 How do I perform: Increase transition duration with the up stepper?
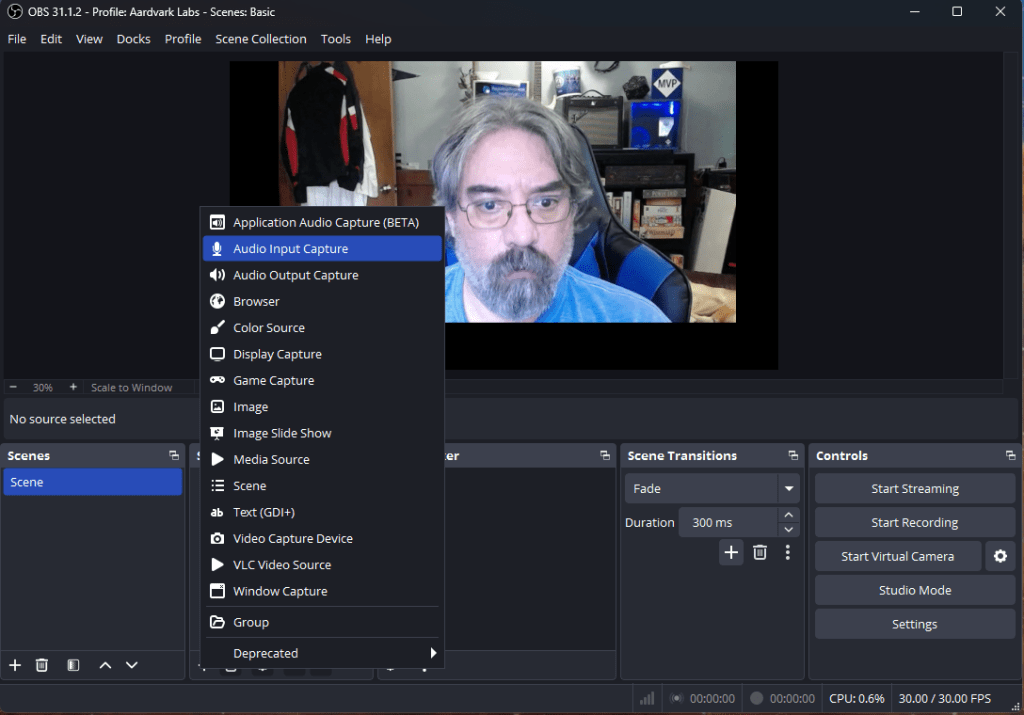point(789,516)
